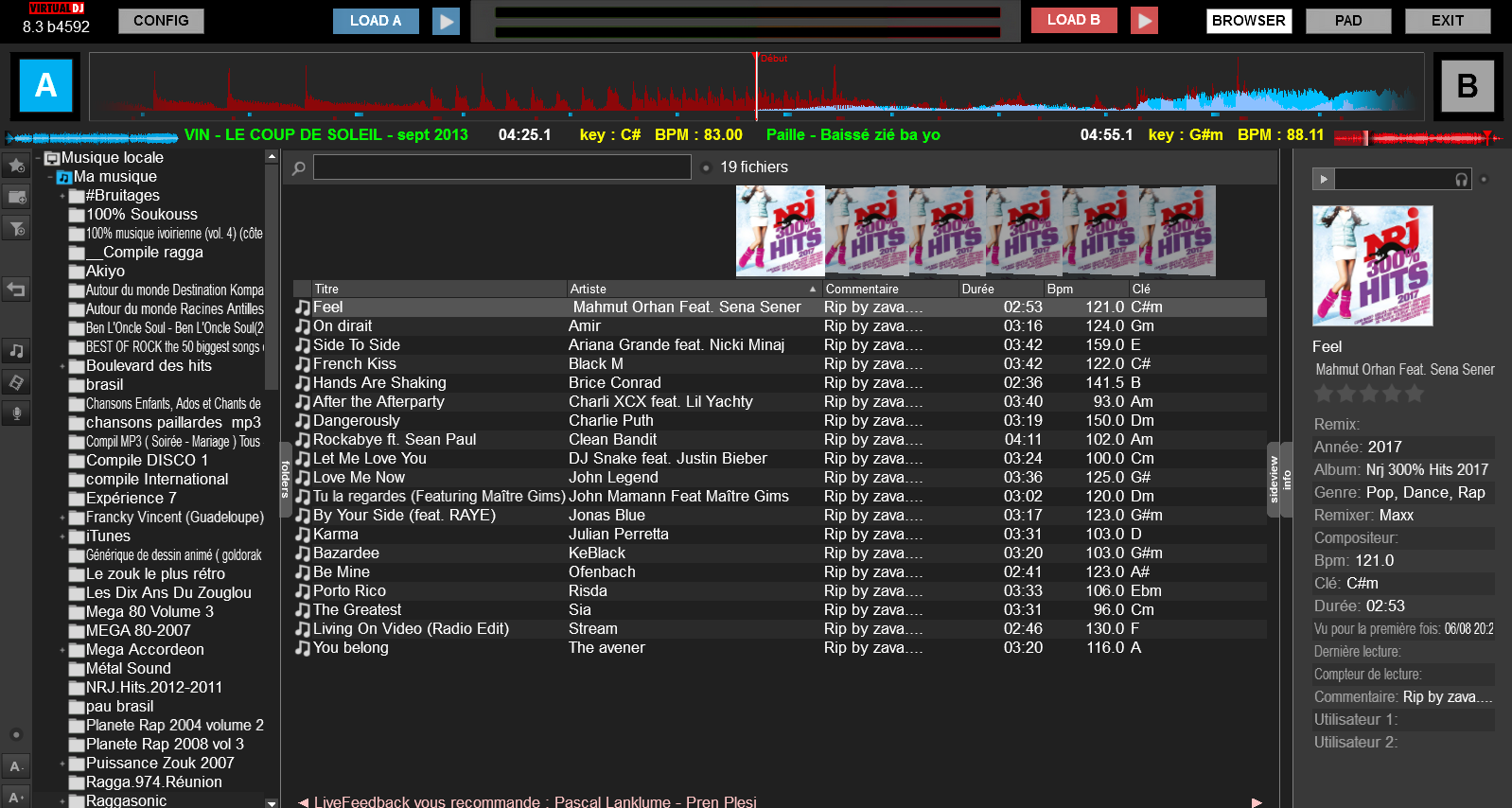The image size is (1512, 808).
Task: Click the Musique locale computer icon
Action: tap(52, 158)
